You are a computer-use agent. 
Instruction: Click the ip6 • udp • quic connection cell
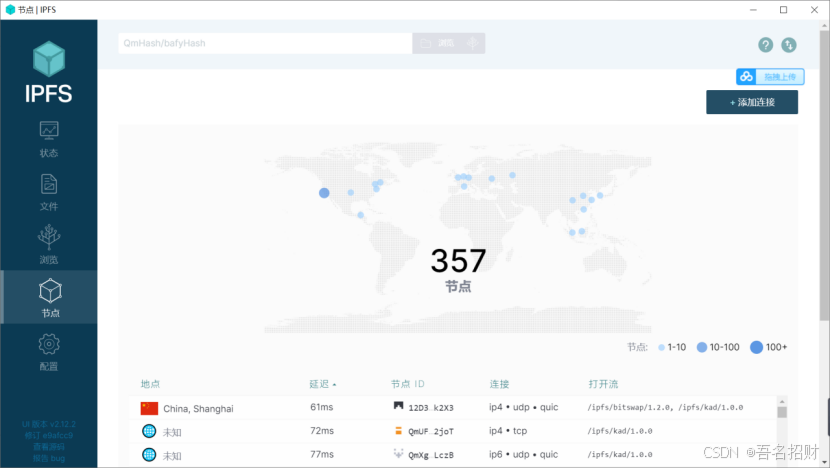tap(524, 454)
